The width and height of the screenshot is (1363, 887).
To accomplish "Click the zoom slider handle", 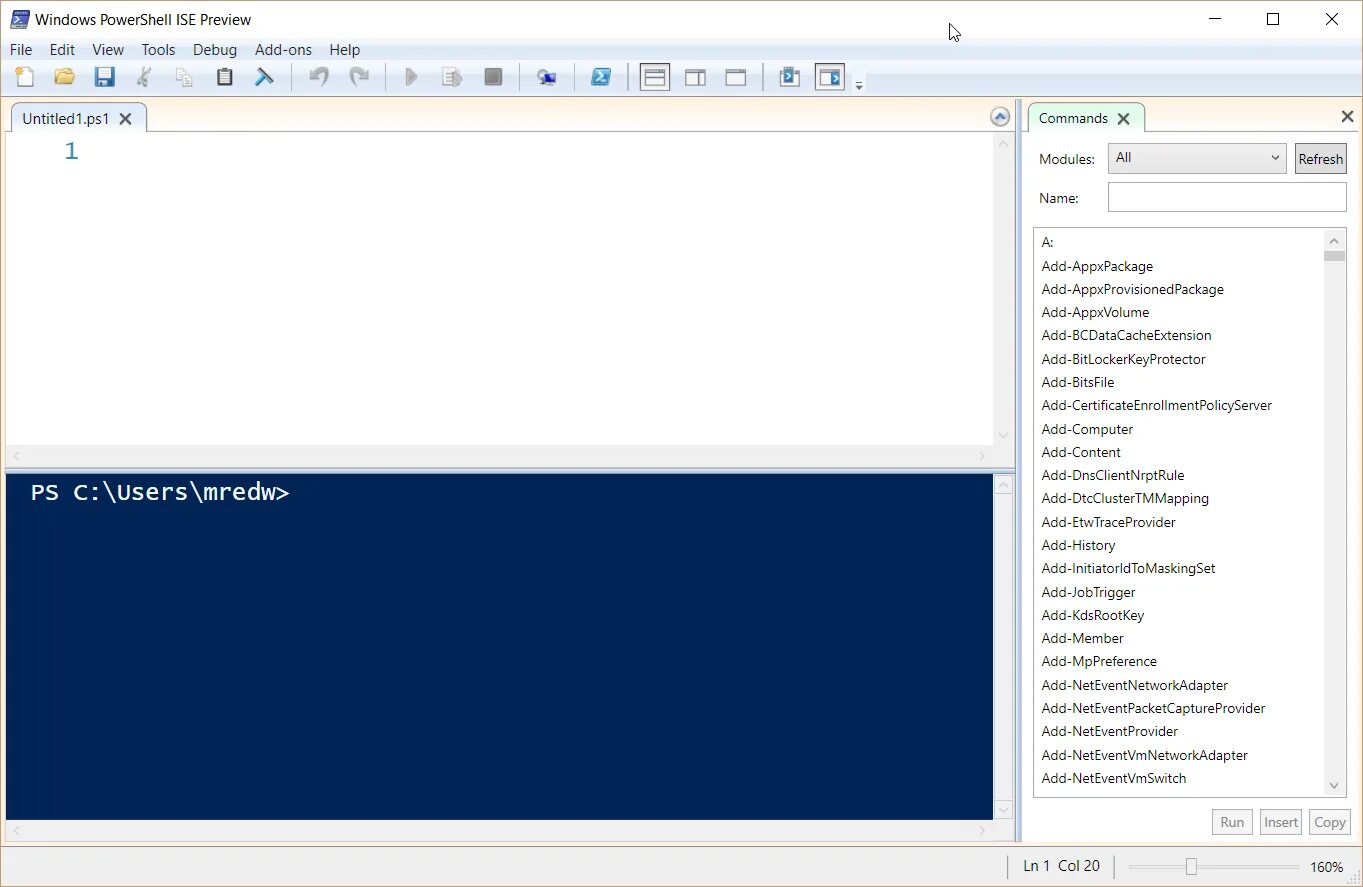I will coord(1191,866).
